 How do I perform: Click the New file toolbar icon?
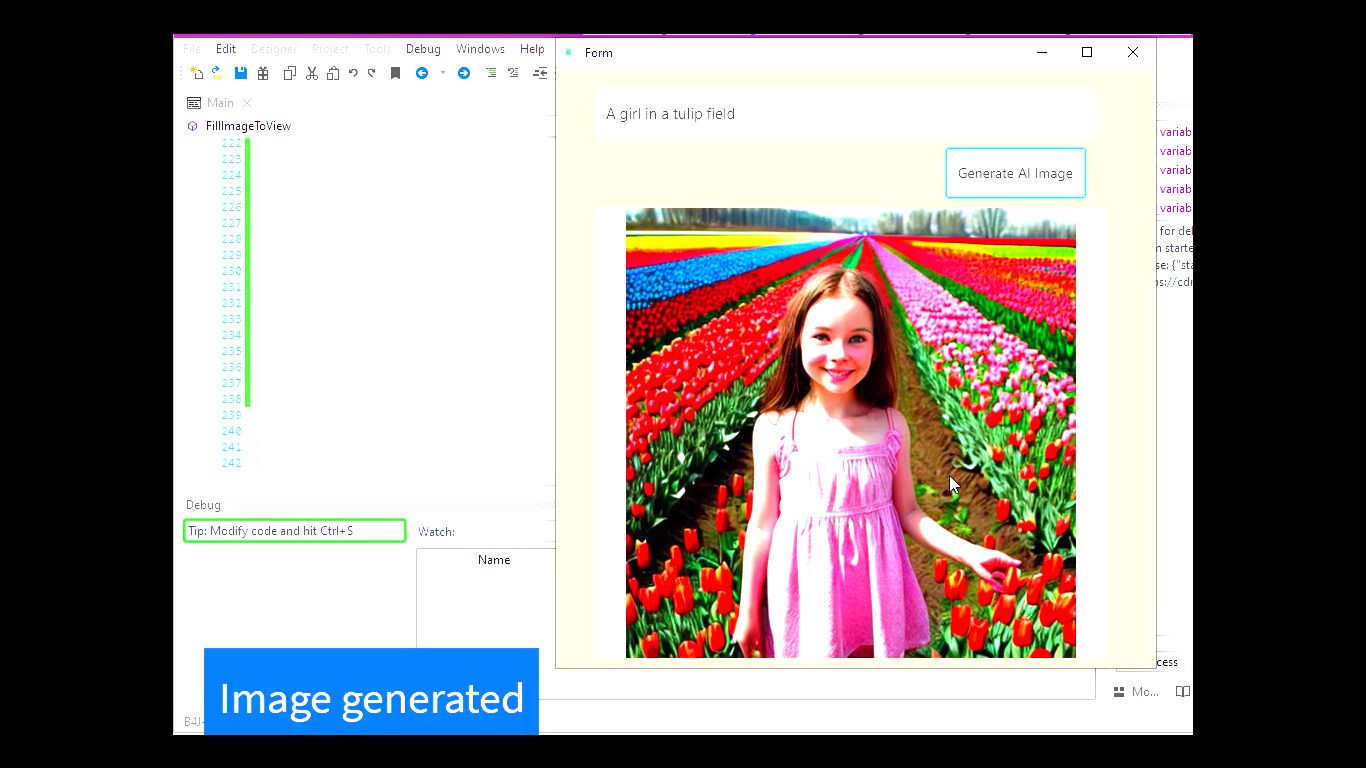pos(197,73)
